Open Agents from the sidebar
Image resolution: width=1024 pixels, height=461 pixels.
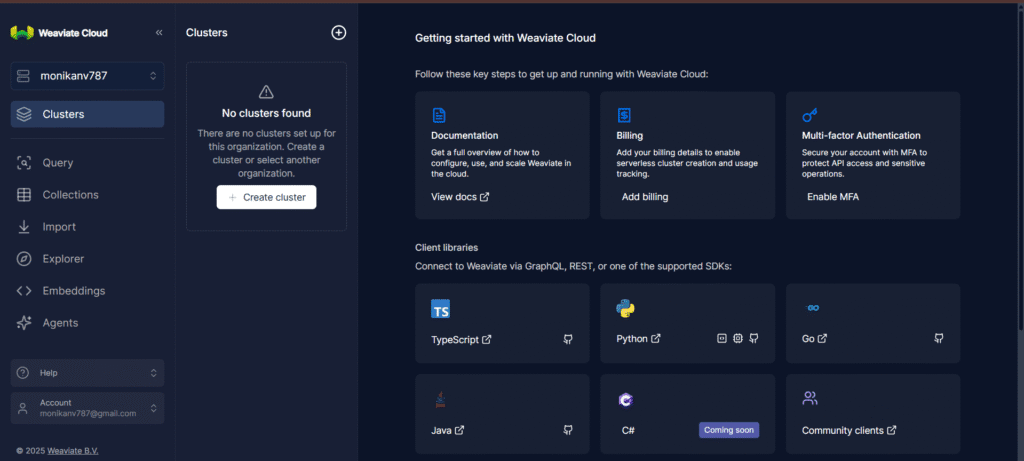coord(60,323)
